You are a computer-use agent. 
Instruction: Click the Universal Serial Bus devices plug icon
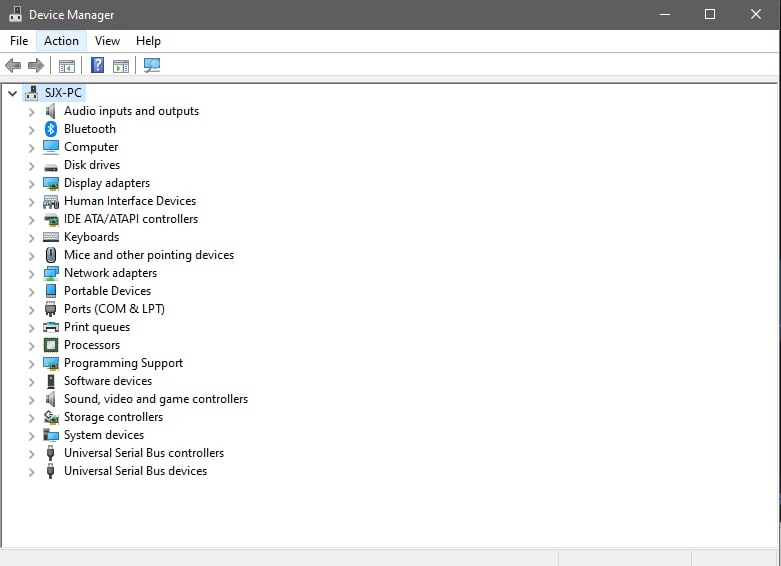(x=50, y=471)
